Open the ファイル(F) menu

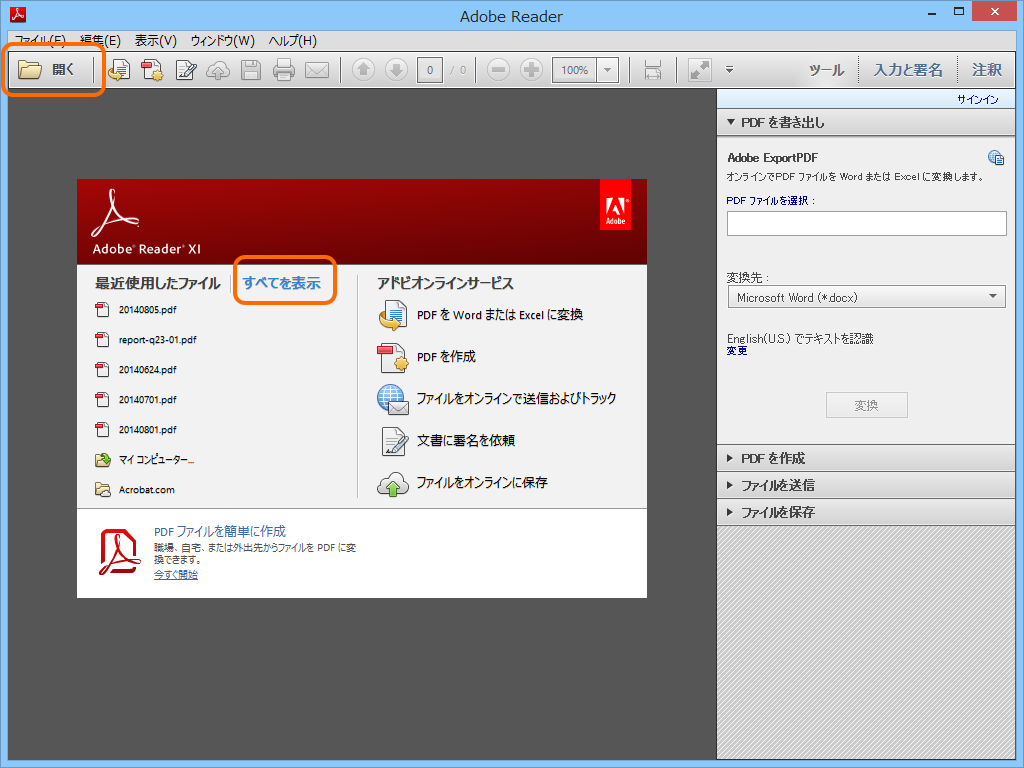click(x=40, y=40)
